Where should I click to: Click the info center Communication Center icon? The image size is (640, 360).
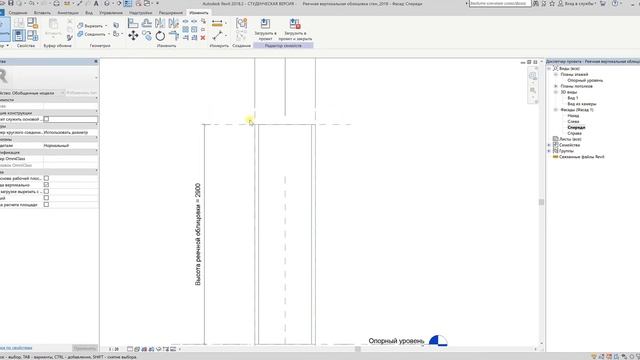tap(544, 3)
